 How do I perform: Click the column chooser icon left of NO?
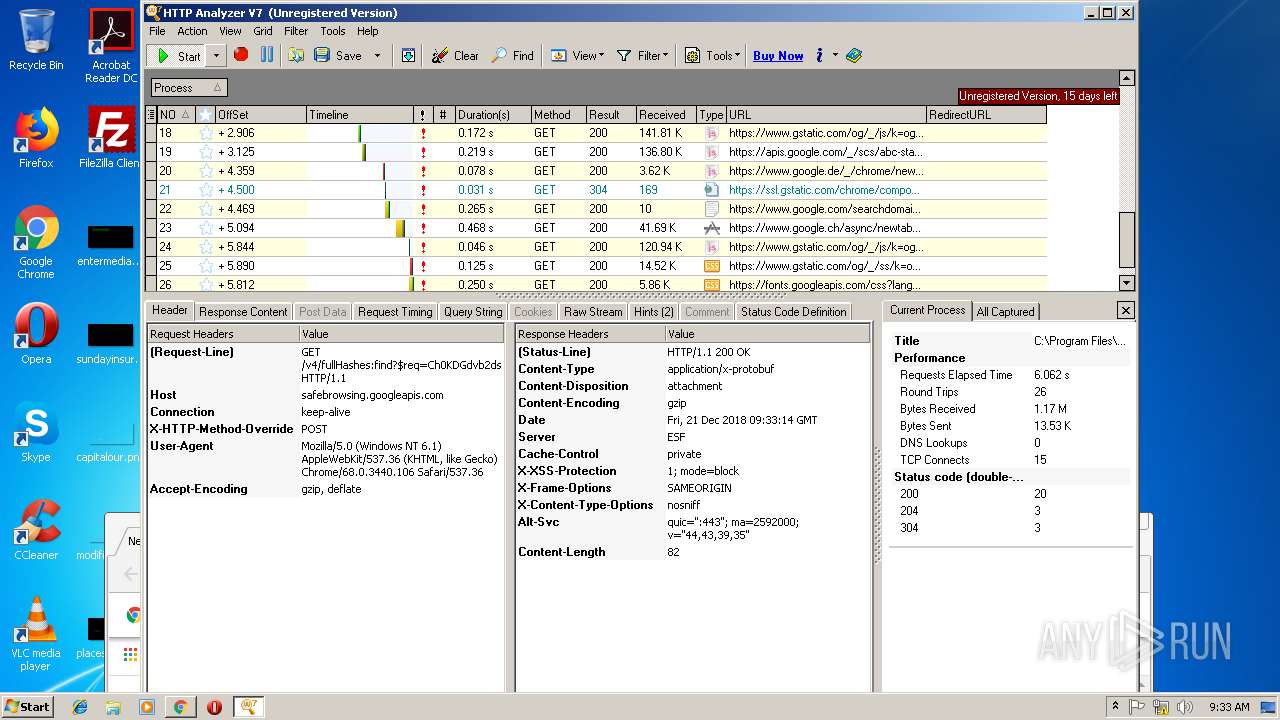pos(151,115)
